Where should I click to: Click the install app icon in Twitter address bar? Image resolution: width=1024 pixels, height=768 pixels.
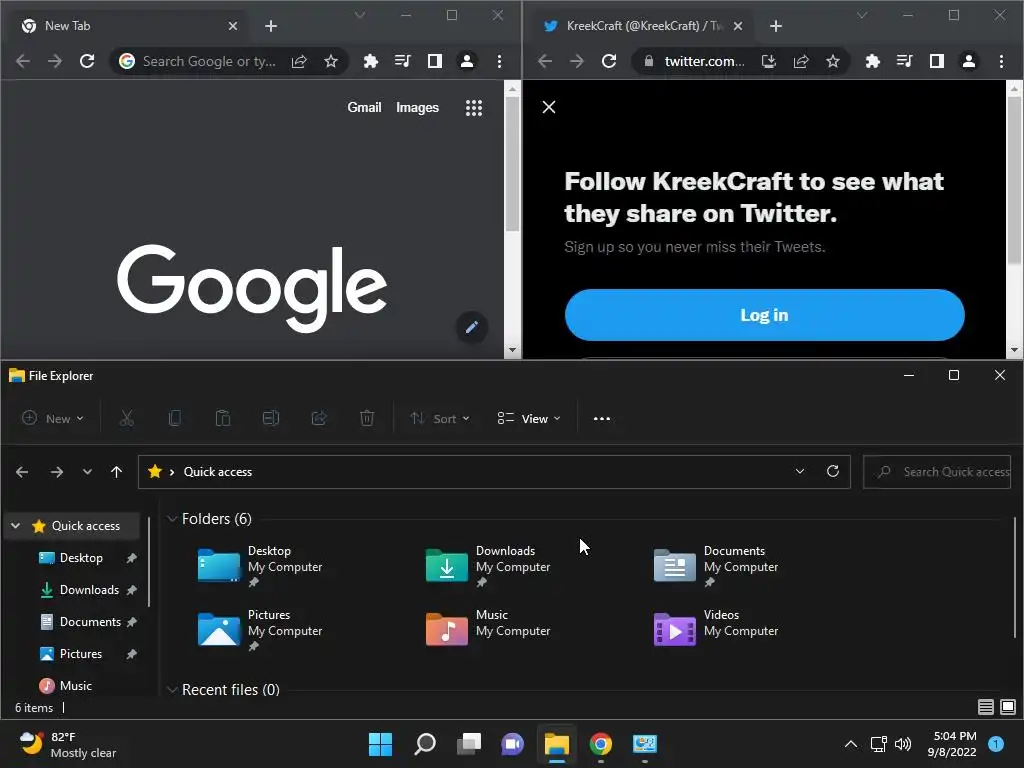tap(769, 61)
